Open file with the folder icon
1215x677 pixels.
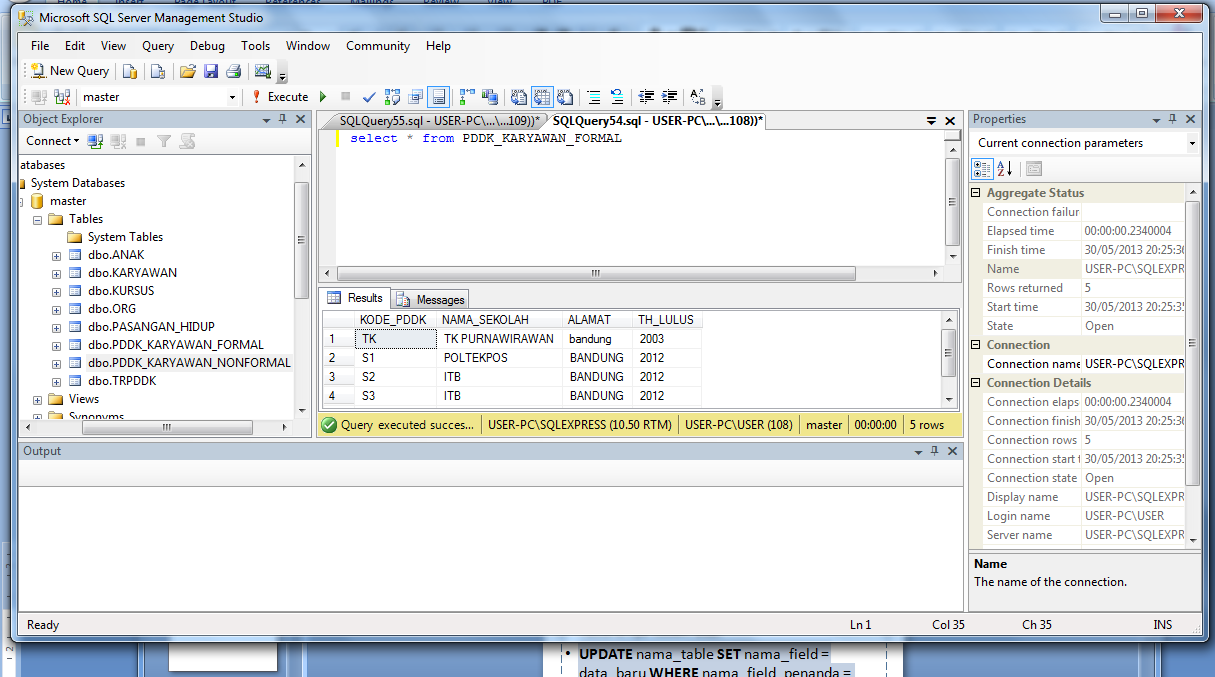(x=187, y=71)
